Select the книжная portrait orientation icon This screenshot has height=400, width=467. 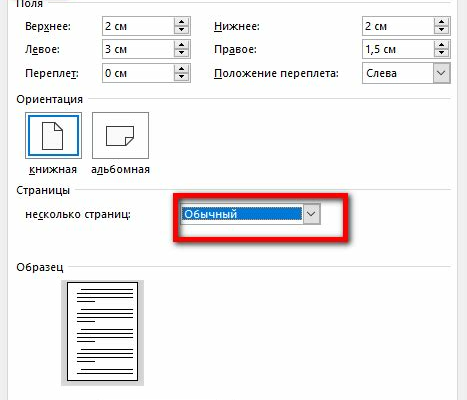pos(53,136)
